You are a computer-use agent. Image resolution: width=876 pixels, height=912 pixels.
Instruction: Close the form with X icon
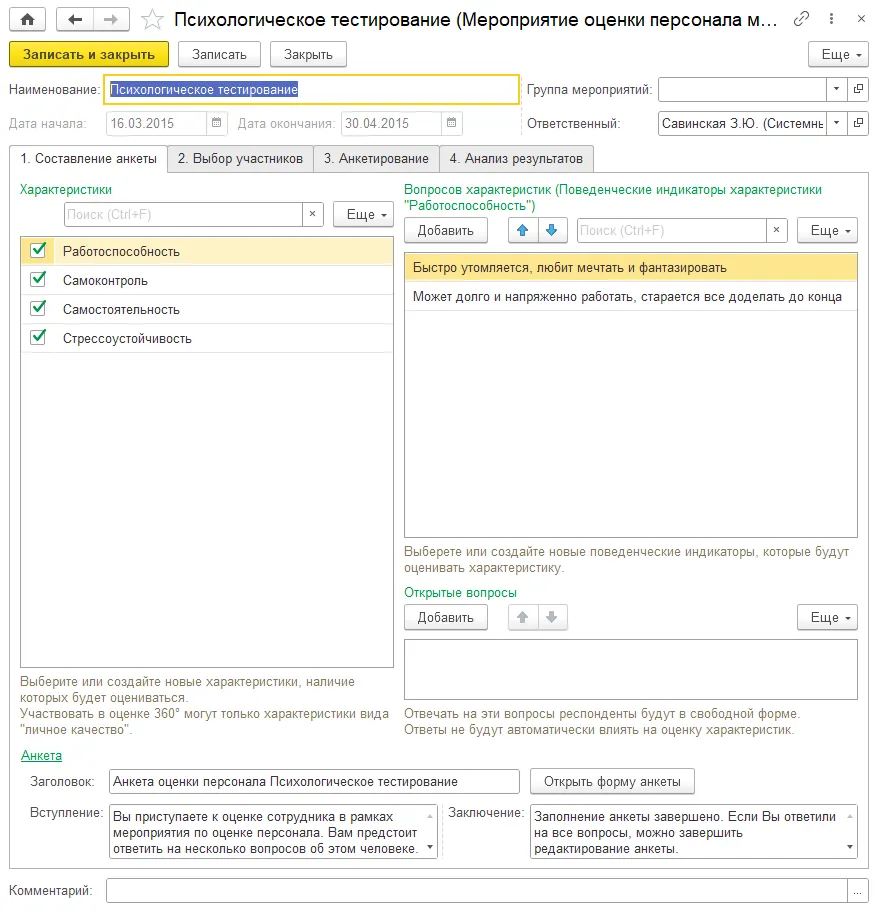click(x=861, y=19)
